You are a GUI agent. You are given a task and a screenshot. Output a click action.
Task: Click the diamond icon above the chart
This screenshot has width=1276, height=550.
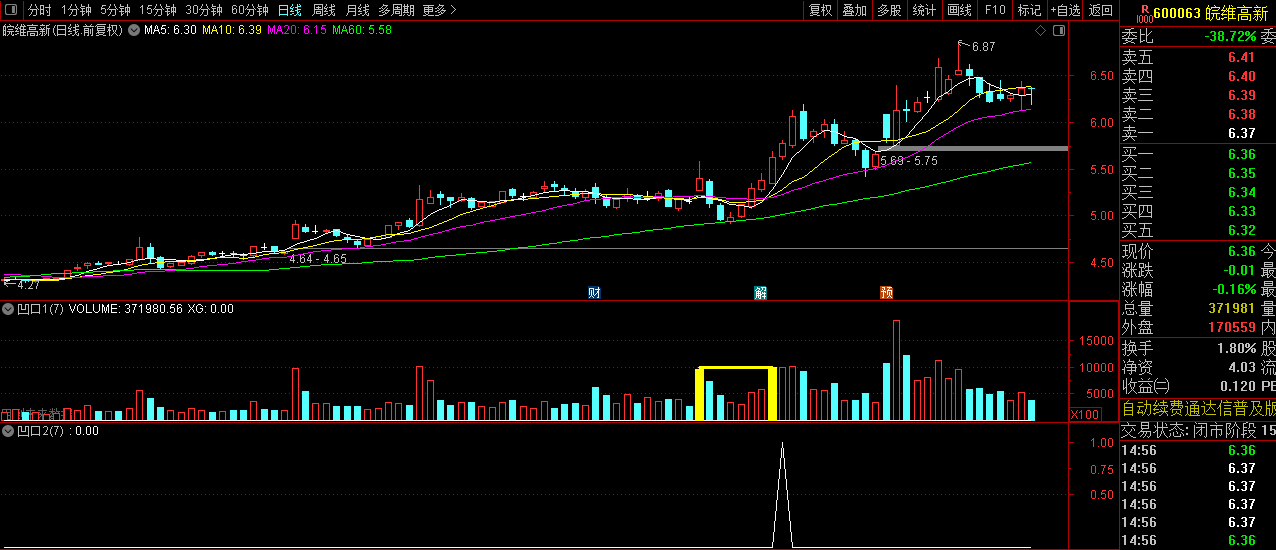click(1040, 31)
